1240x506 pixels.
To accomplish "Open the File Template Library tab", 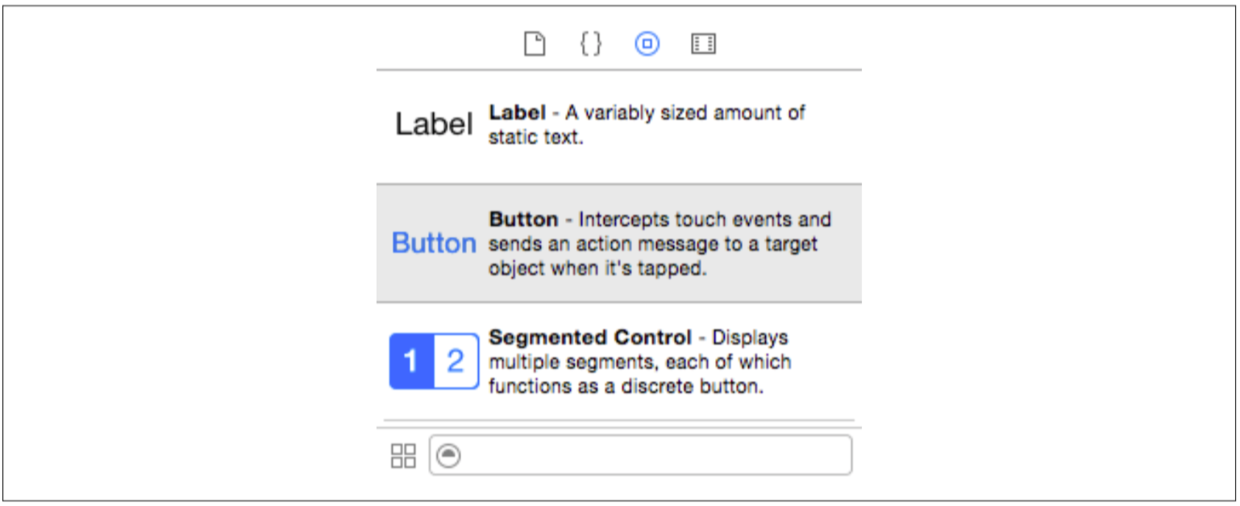I will click(x=535, y=44).
